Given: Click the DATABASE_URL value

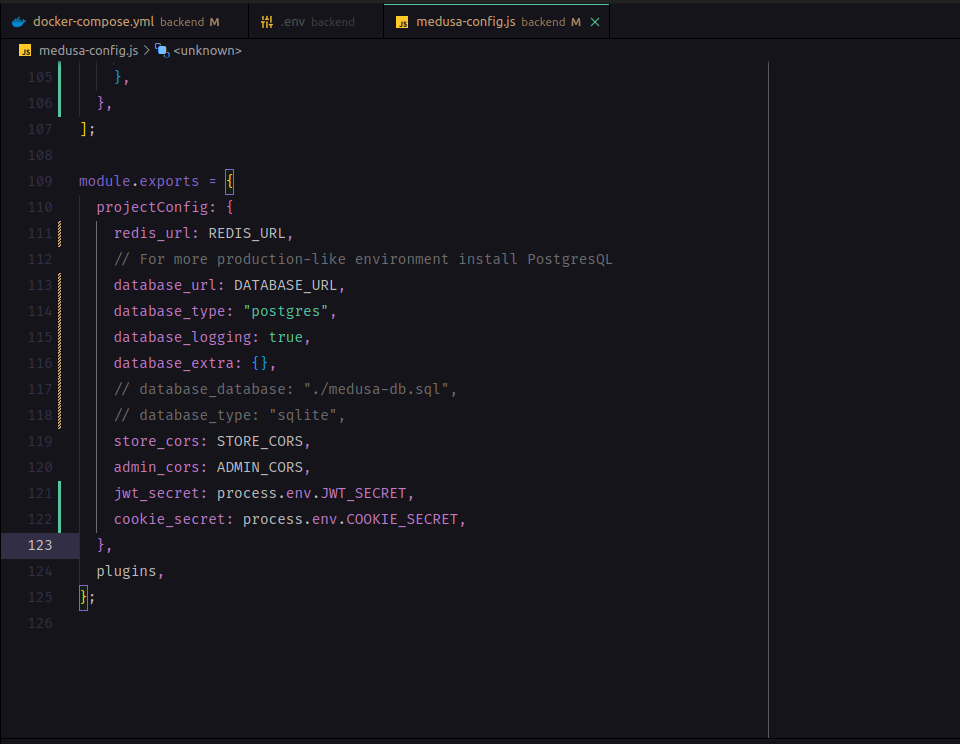Looking at the screenshot, I should [x=285, y=285].
